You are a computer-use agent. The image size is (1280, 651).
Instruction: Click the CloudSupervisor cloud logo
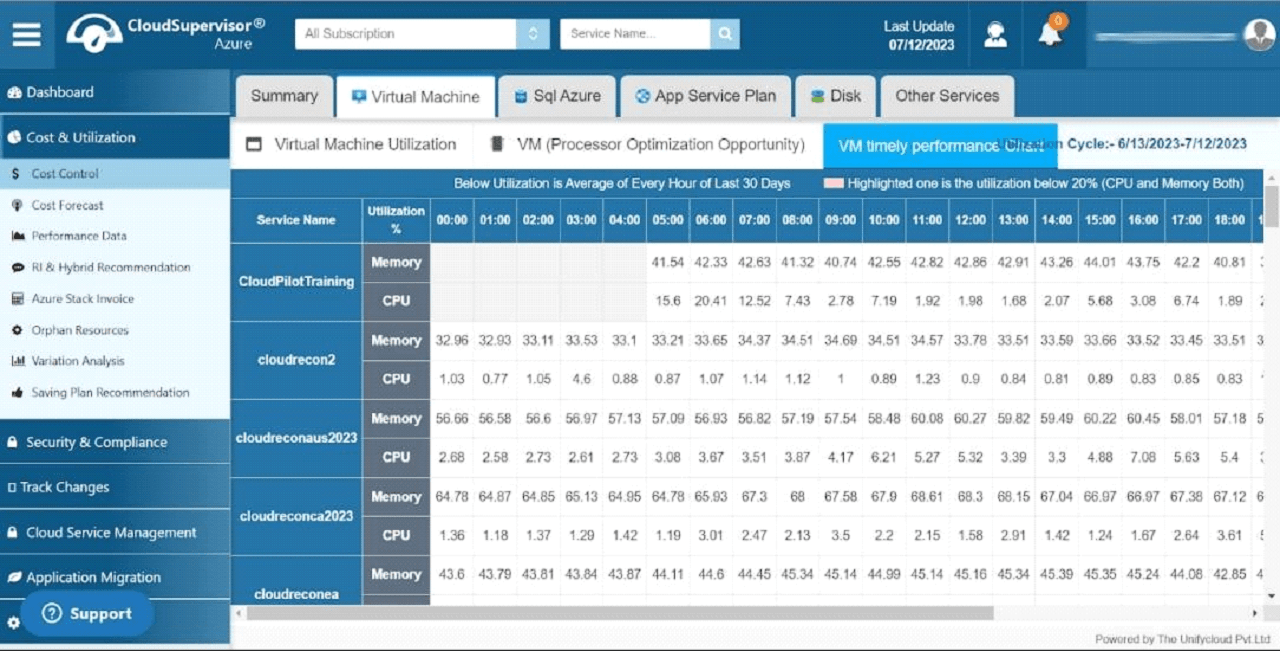[95, 33]
